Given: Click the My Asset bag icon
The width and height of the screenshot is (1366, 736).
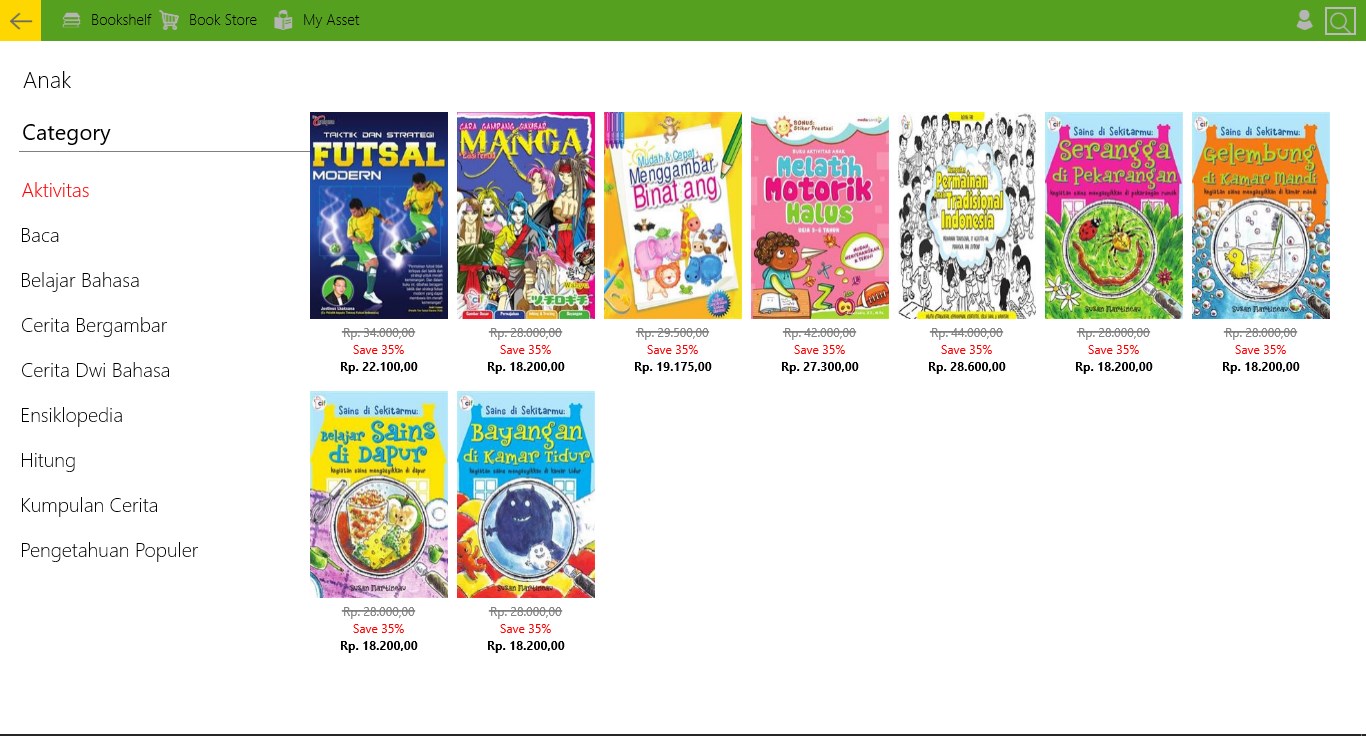Looking at the screenshot, I should (x=284, y=20).
